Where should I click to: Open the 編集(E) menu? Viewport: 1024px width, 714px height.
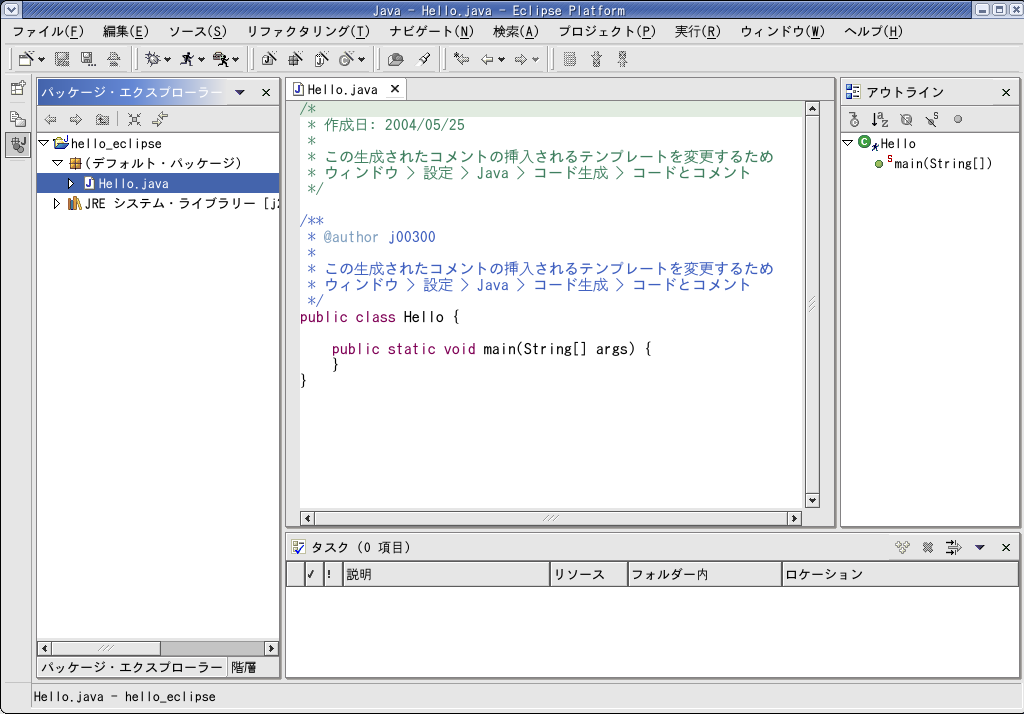(x=125, y=31)
